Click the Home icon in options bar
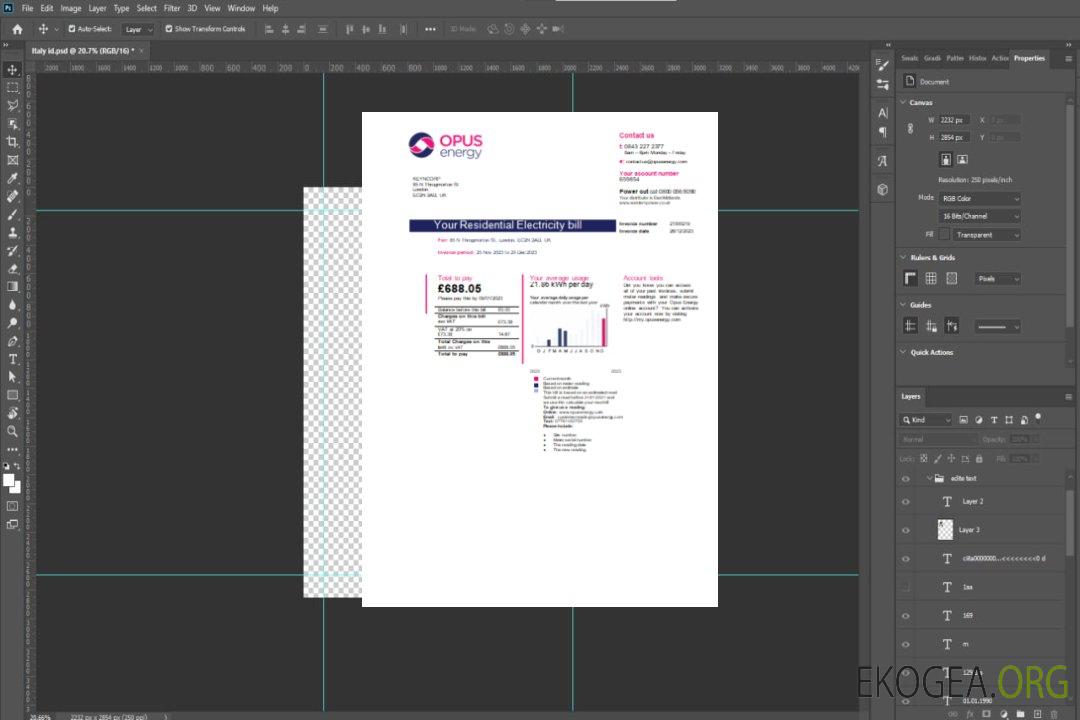This screenshot has height=720, width=1080. click(x=17, y=29)
